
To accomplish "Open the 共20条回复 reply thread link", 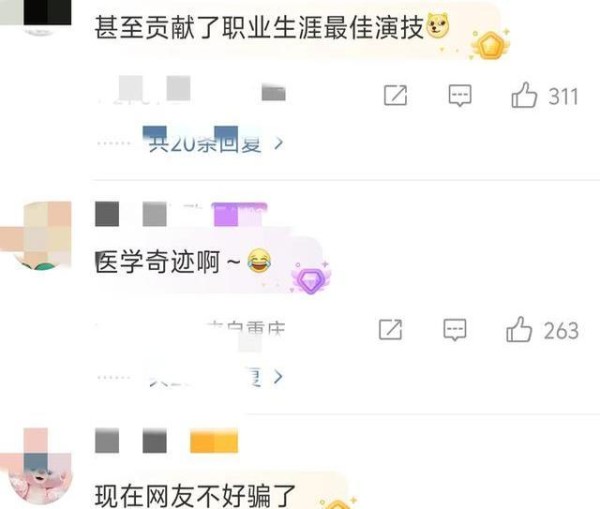I will coord(205,144).
